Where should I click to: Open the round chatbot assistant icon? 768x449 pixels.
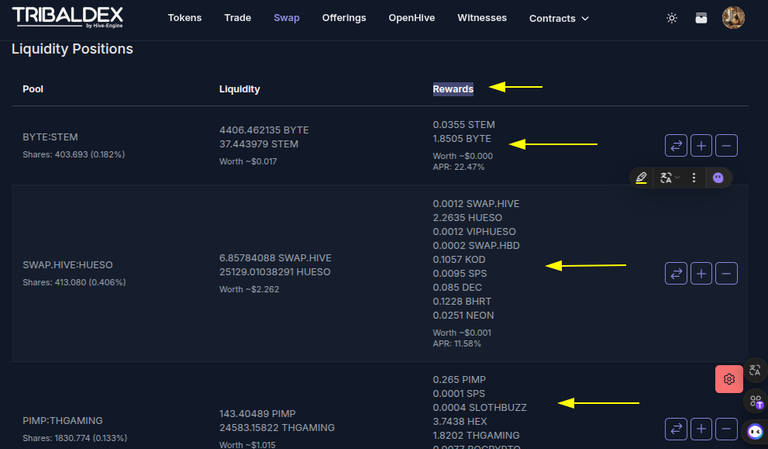click(755, 432)
